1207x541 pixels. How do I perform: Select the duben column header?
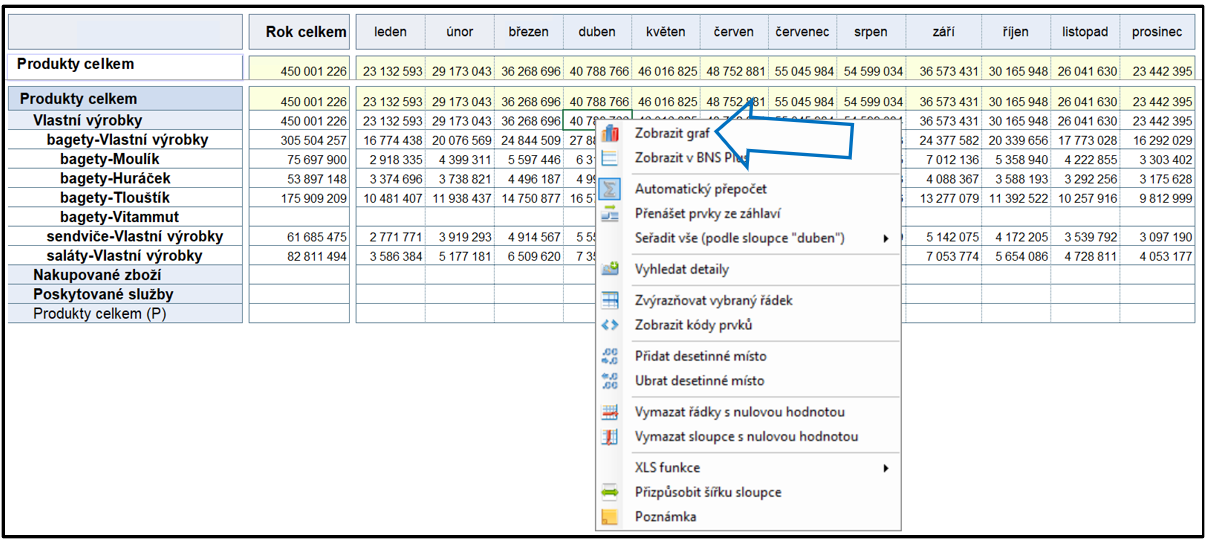tap(597, 32)
